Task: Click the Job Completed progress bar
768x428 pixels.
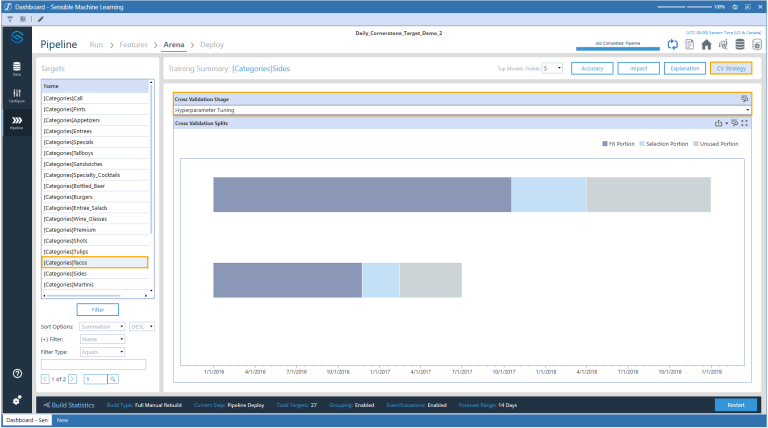Action: pos(618,46)
